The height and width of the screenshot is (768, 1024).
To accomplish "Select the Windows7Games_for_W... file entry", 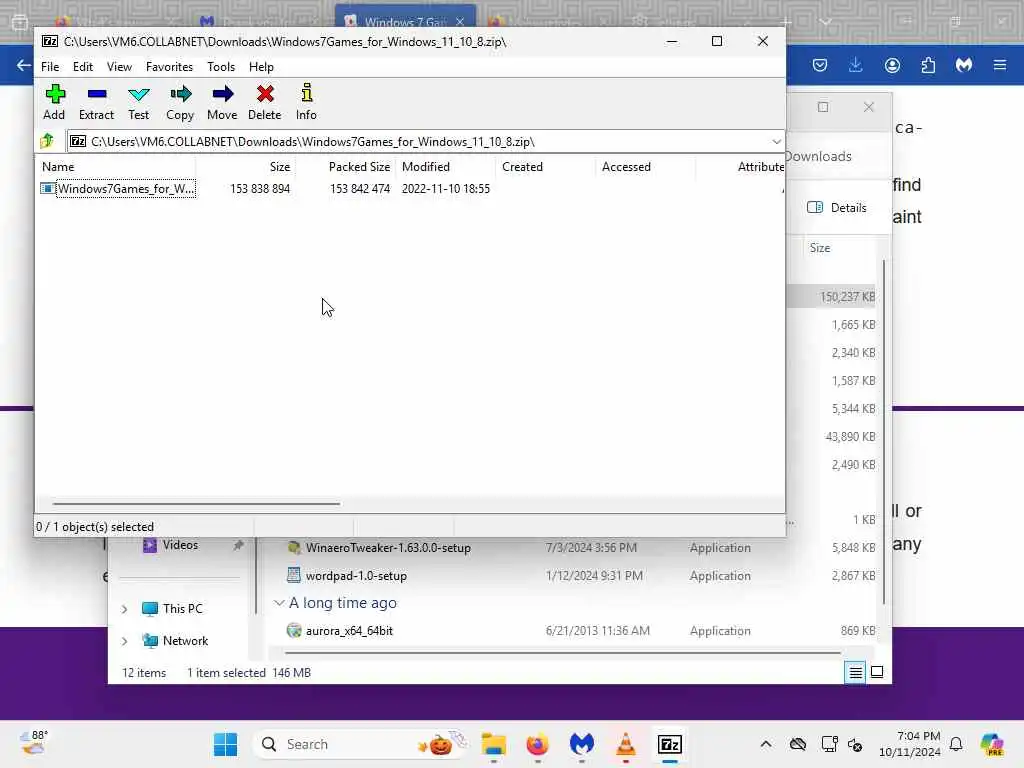I will (118, 189).
